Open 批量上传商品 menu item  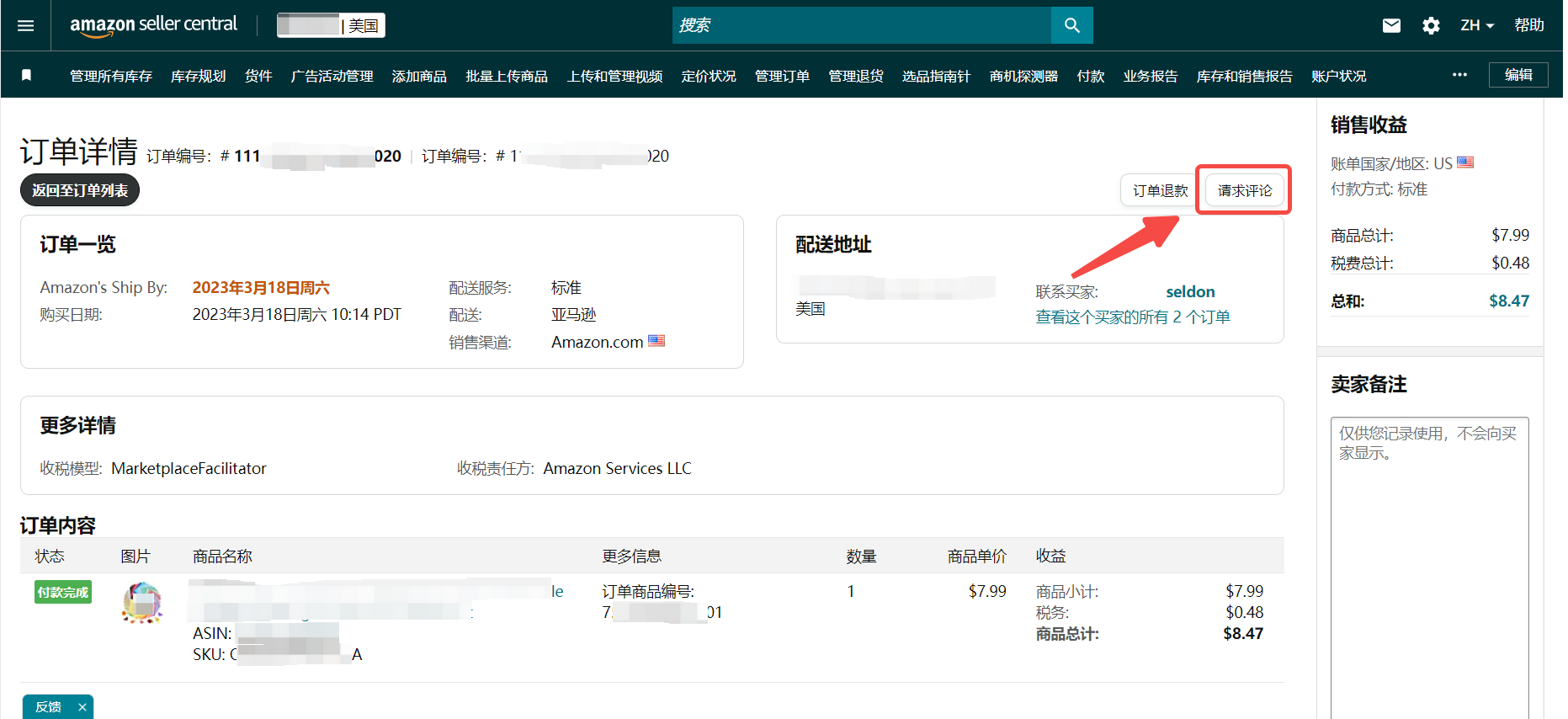[507, 76]
